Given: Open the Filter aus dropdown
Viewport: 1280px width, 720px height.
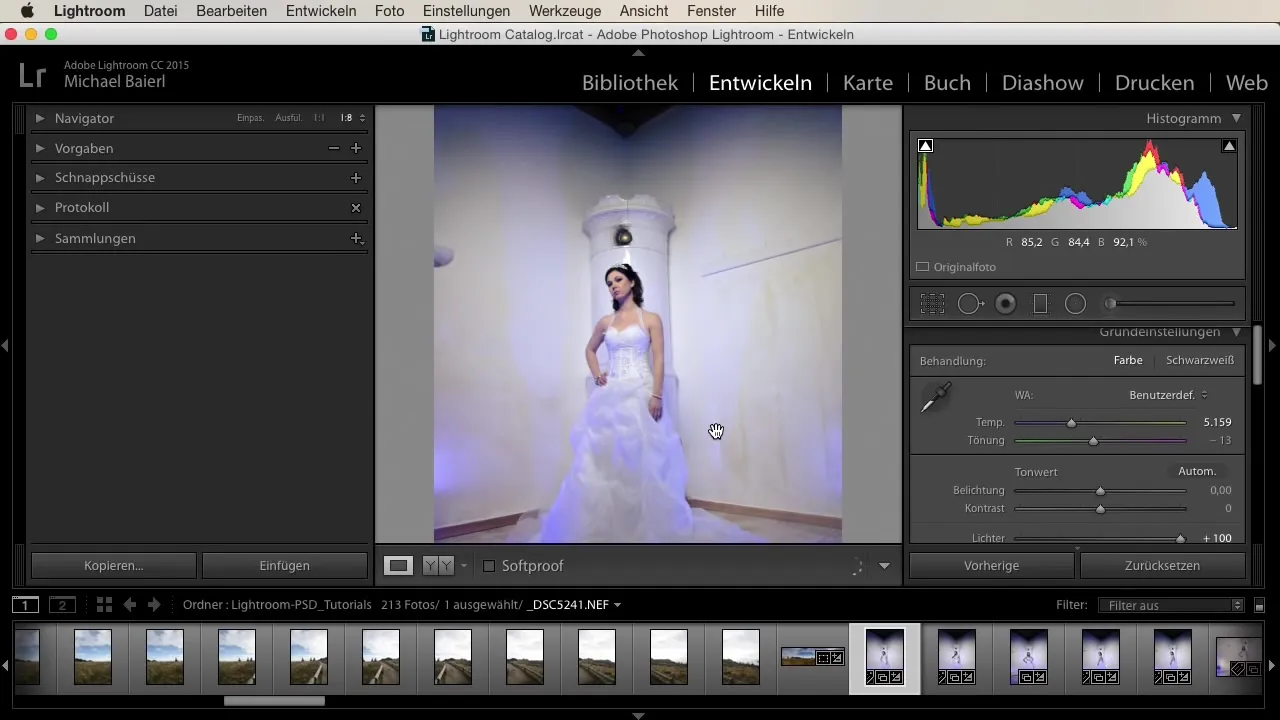Looking at the screenshot, I should click(1170, 605).
